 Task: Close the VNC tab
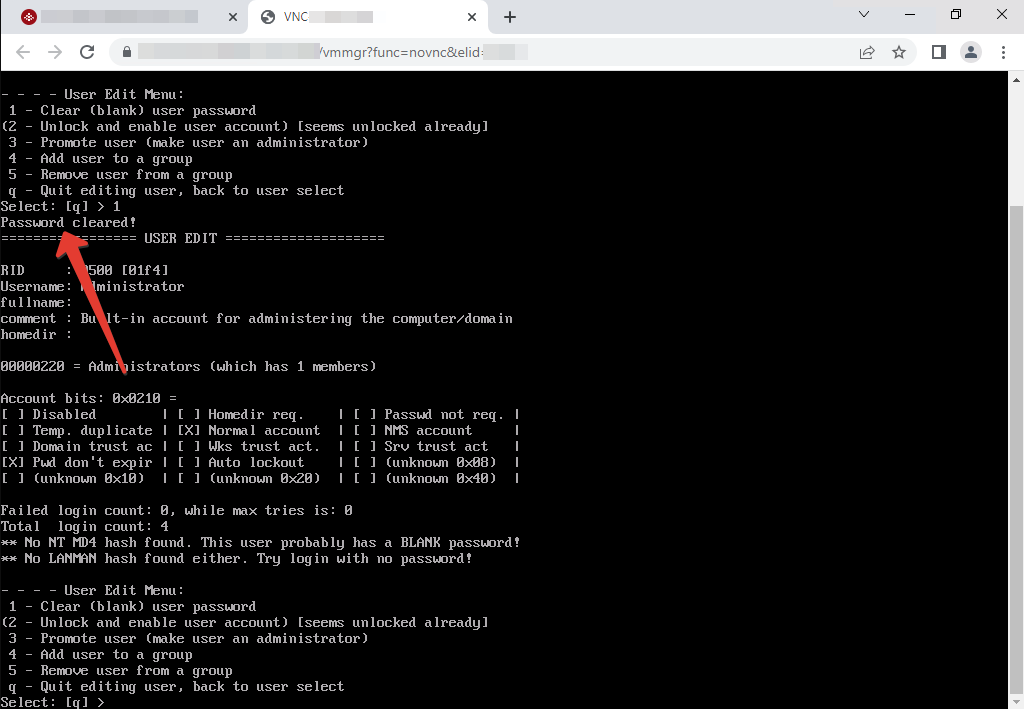point(471,16)
